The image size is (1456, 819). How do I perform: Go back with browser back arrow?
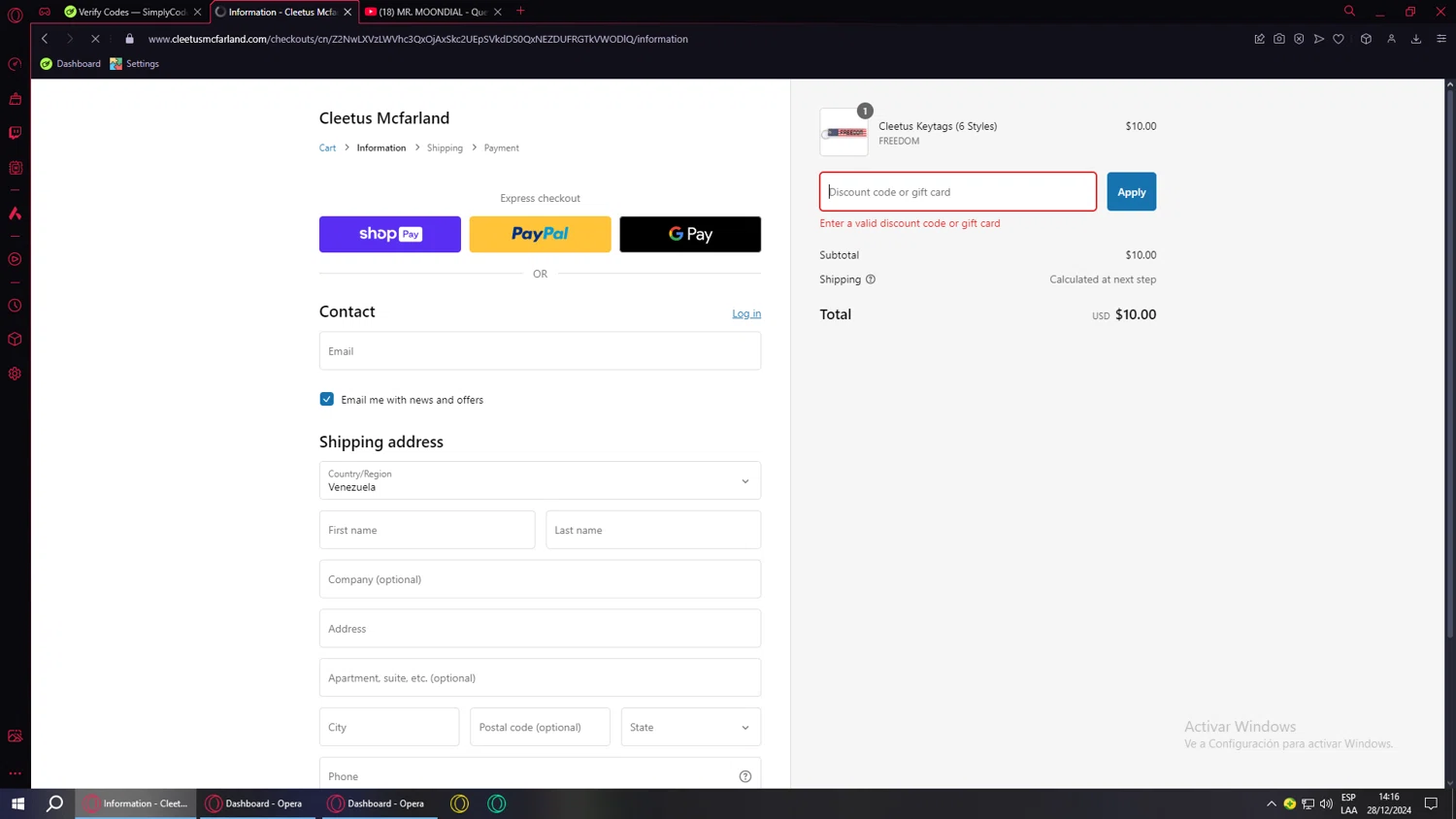pyautogui.click(x=45, y=39)
